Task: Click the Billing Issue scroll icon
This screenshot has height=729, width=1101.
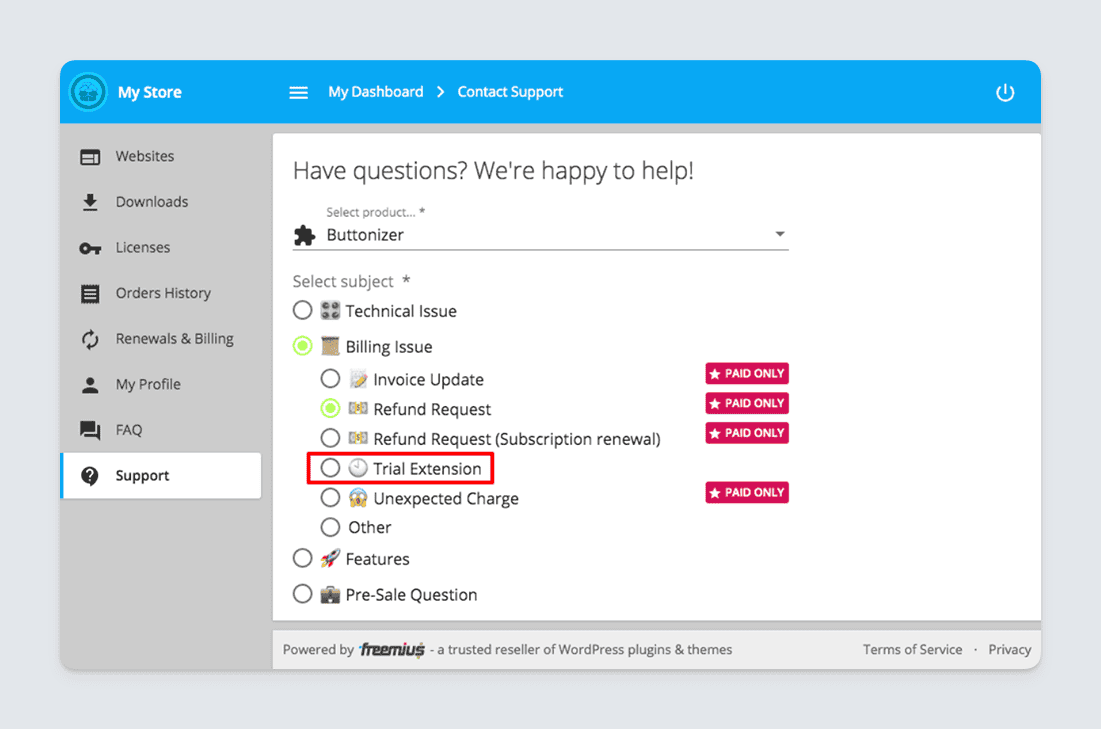Action: tap(330, 346)
